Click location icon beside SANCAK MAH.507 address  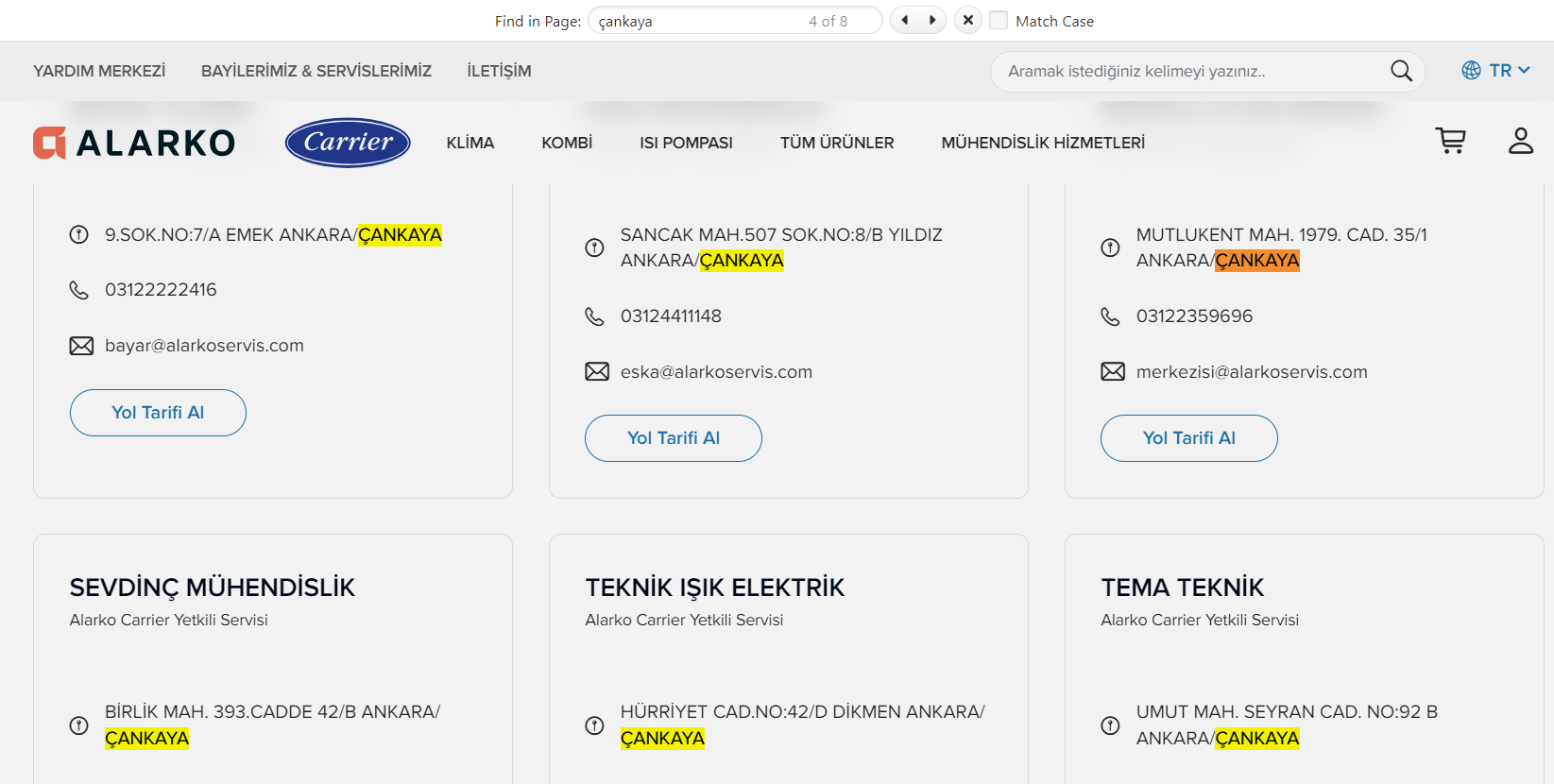[594, 247]
